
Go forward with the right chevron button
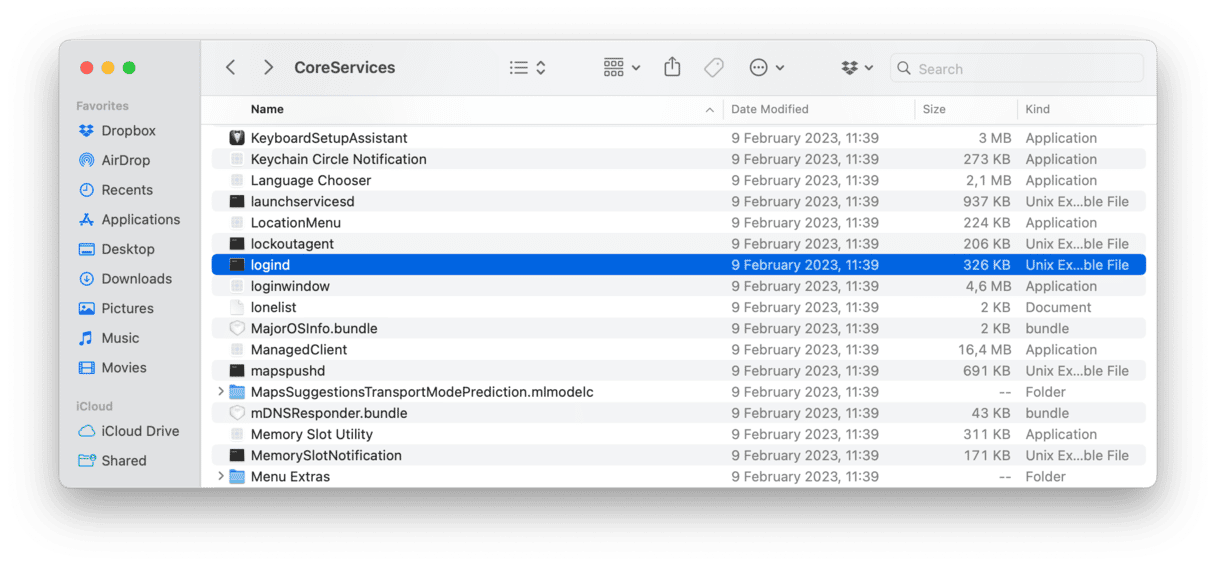click(268, 67)
